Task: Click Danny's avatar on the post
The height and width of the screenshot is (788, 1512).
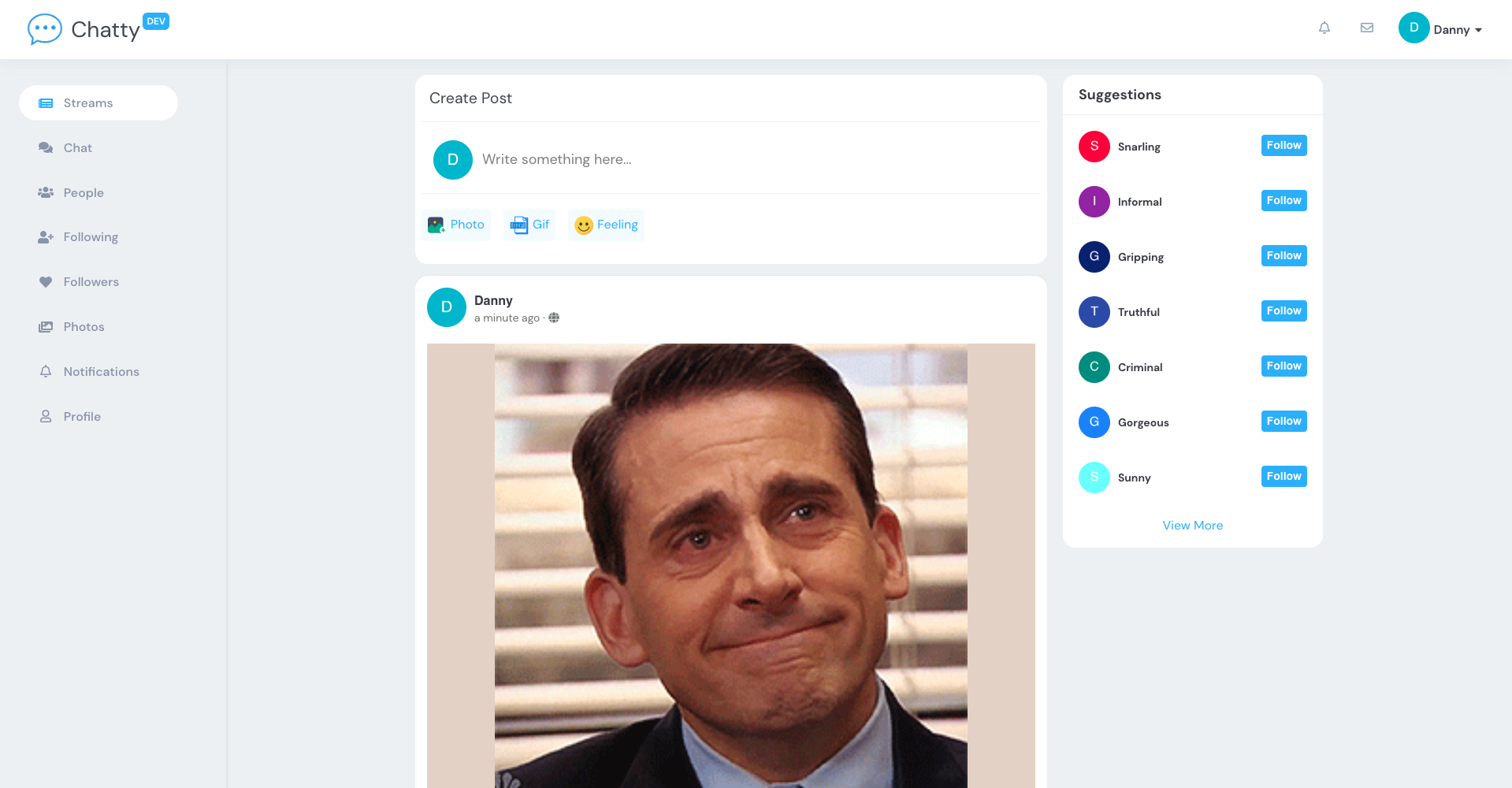Action: pos(447,307)
